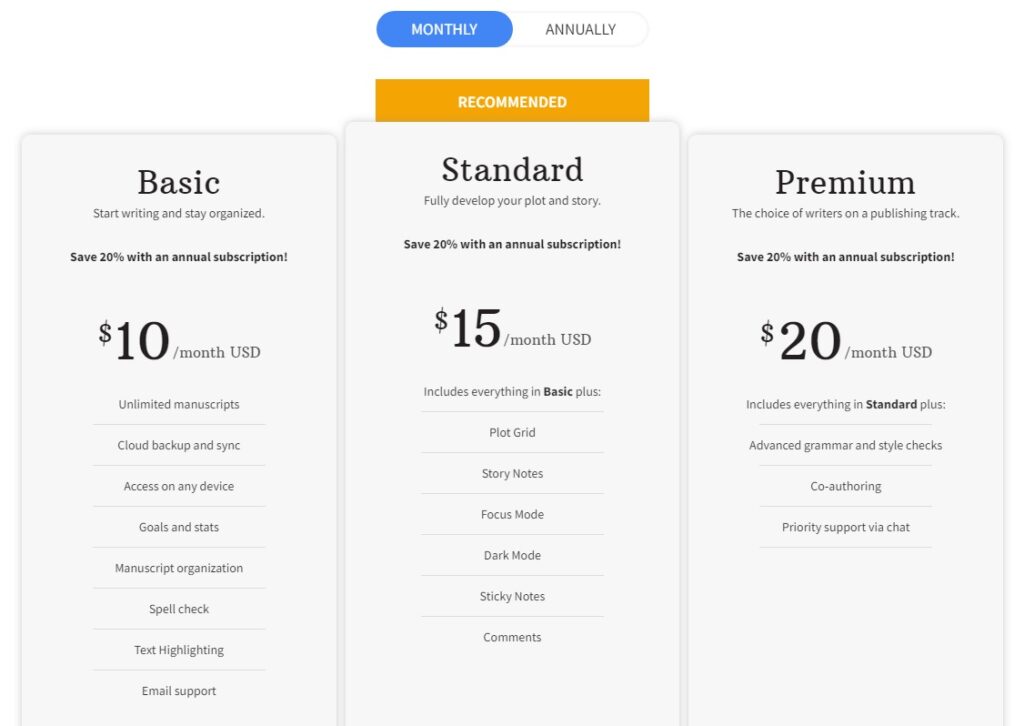The image size is (1024, 726).
Task: Click the Cloud backup and sync feature
Action: tap(179, 446)
